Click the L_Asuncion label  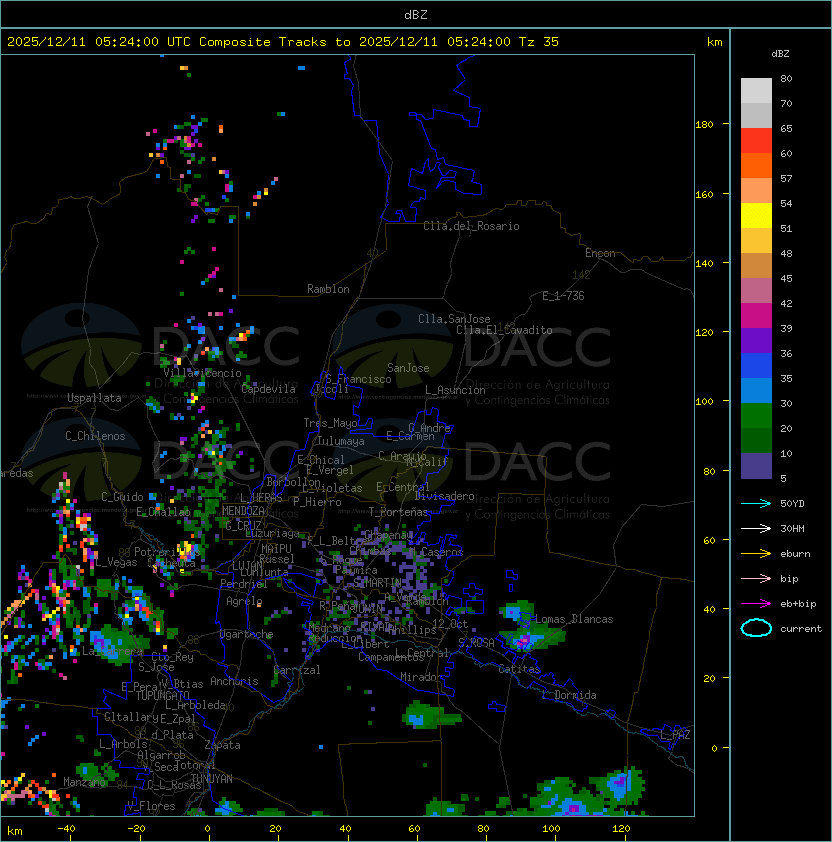pos(455,390)
